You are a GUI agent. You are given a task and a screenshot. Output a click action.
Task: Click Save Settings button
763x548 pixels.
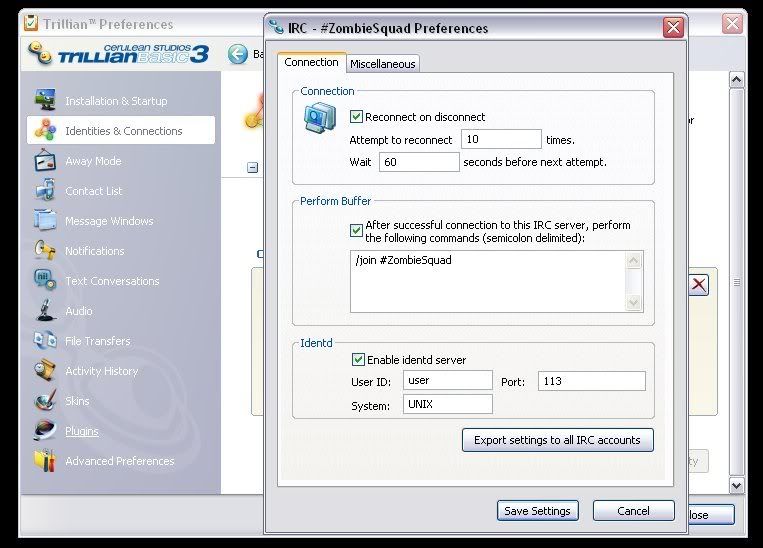538,511
